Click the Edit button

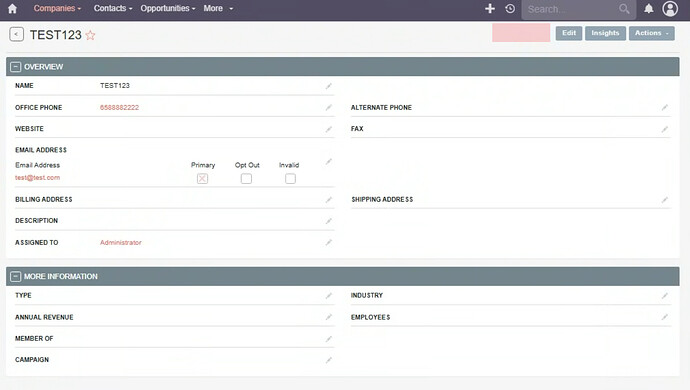click(569, 33)
